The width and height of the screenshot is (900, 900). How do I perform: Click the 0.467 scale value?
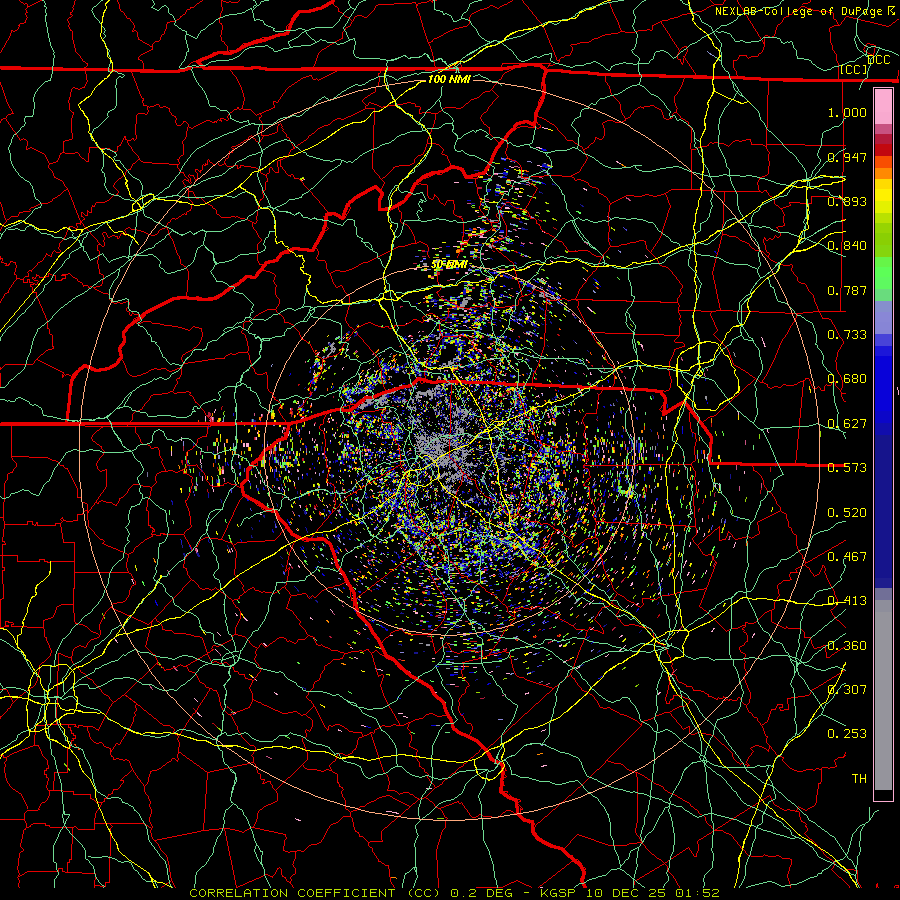(x=847, y=557)
